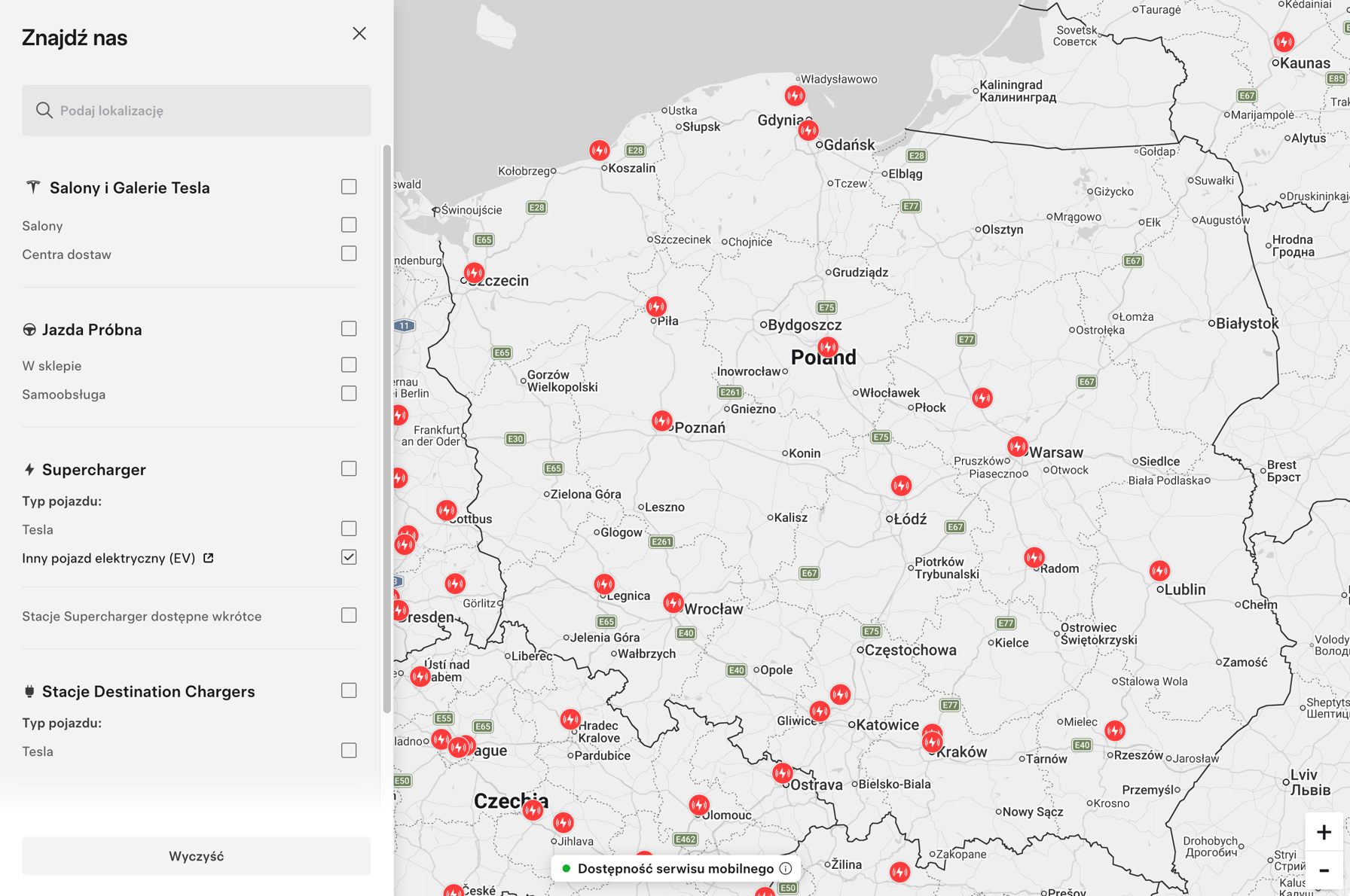Select the Supercharger pin at Radom
This screenshot has height=896, width=1350.
1034,557
